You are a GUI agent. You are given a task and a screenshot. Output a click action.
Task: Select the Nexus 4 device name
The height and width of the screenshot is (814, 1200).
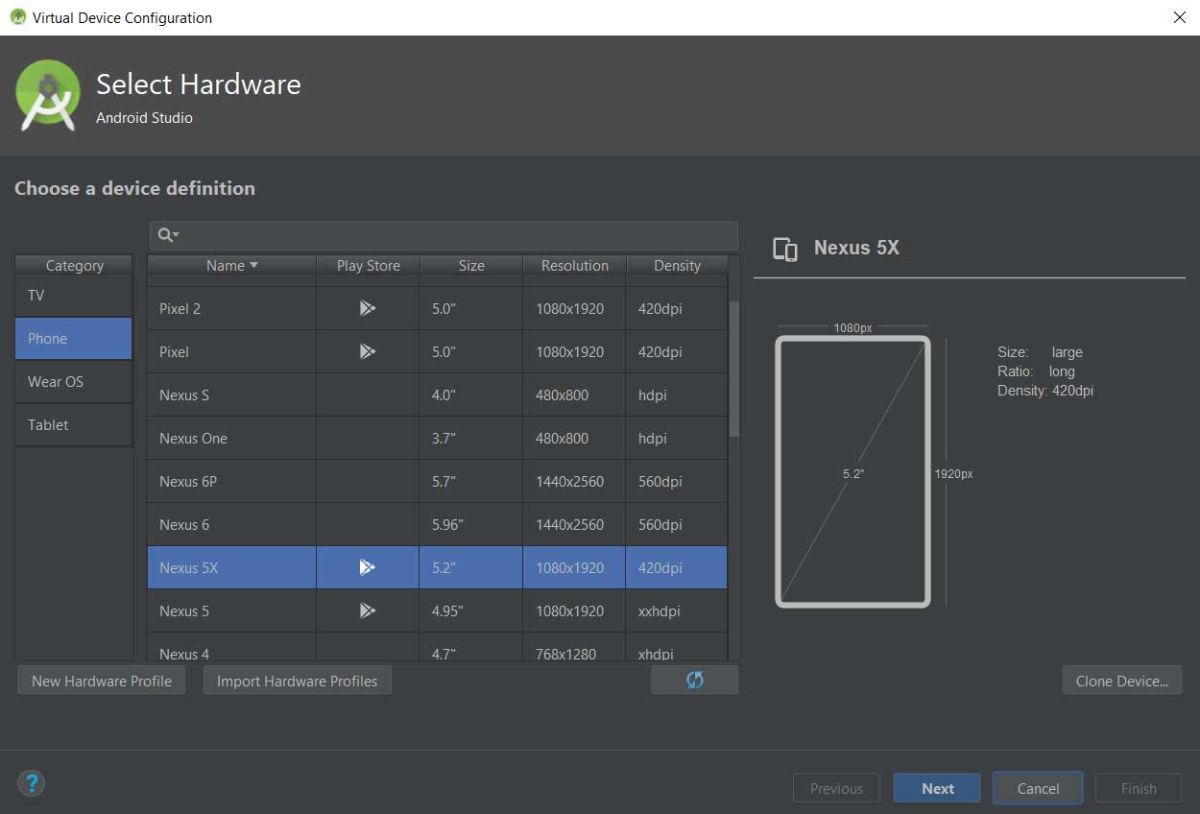[184, 653]
